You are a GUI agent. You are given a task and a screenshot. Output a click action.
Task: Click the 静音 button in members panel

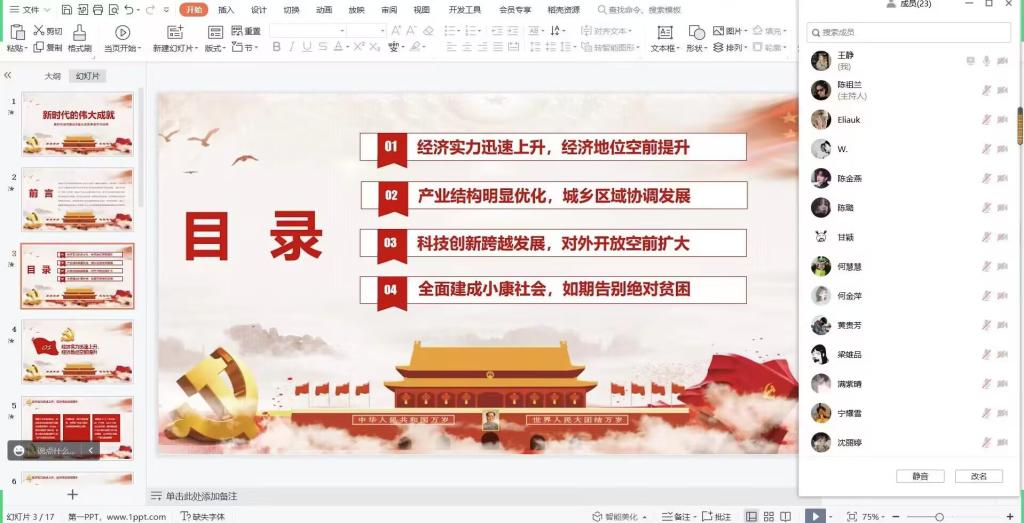pos(920,476)
